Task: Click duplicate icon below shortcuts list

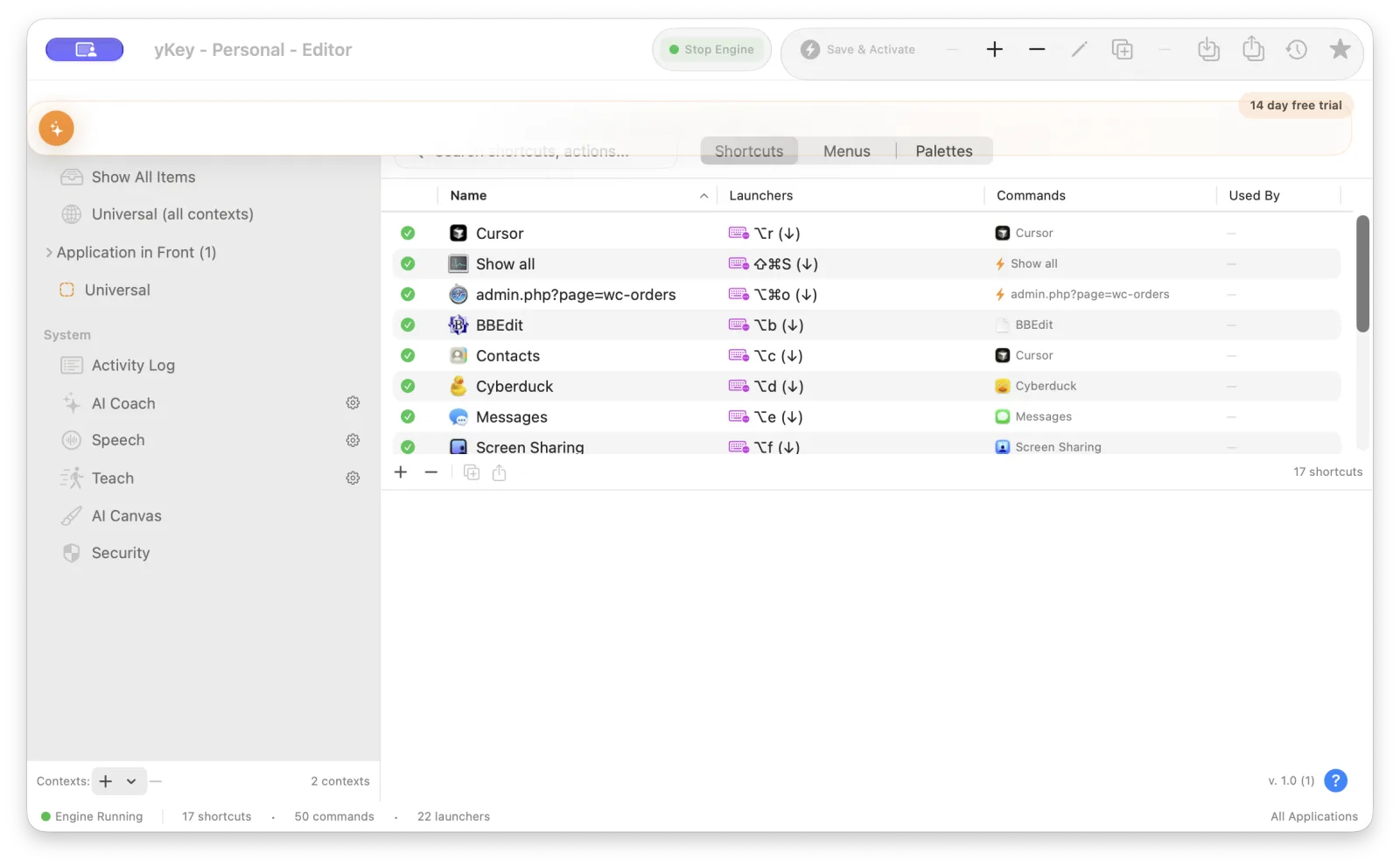Action: coord(472,473)
